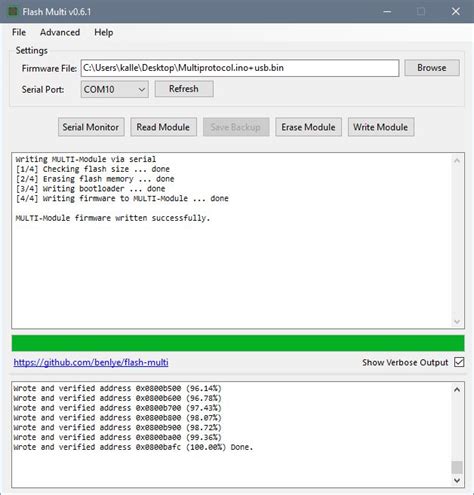
Task: Open the Advanced menu
Action: [60, 32]
